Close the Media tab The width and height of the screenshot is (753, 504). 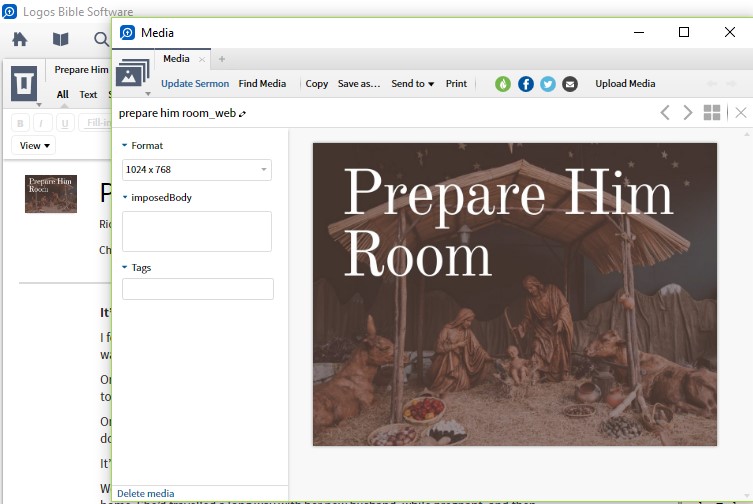point(202,60)
